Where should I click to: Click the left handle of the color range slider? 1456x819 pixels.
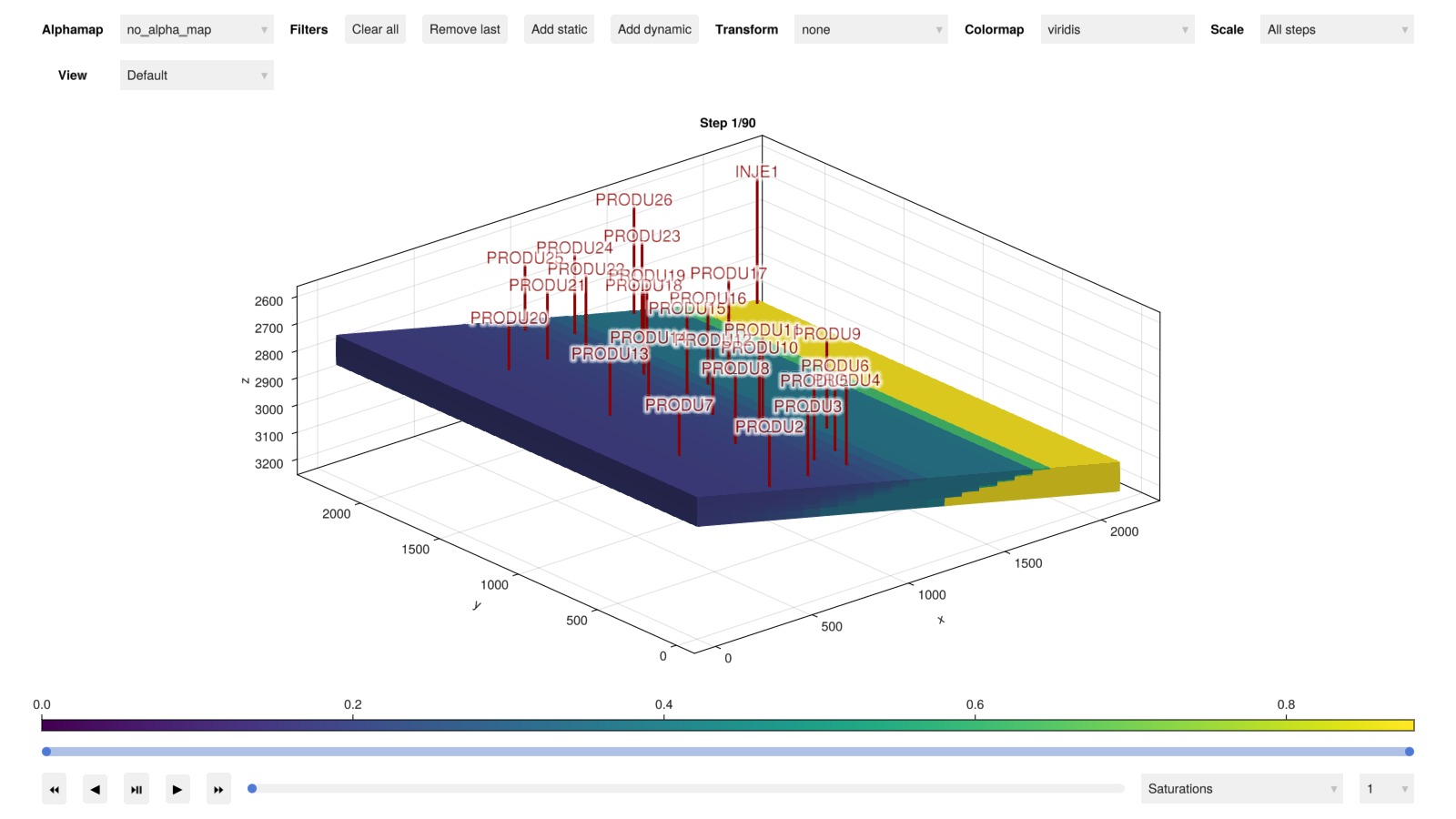(x=46, y=752)
